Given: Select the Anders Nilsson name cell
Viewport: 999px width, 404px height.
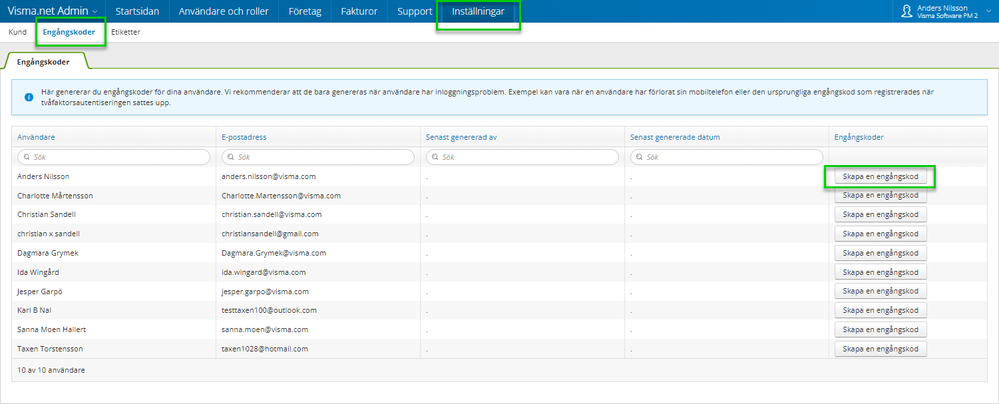Looking at the screenshot, I should click(43, 176).
